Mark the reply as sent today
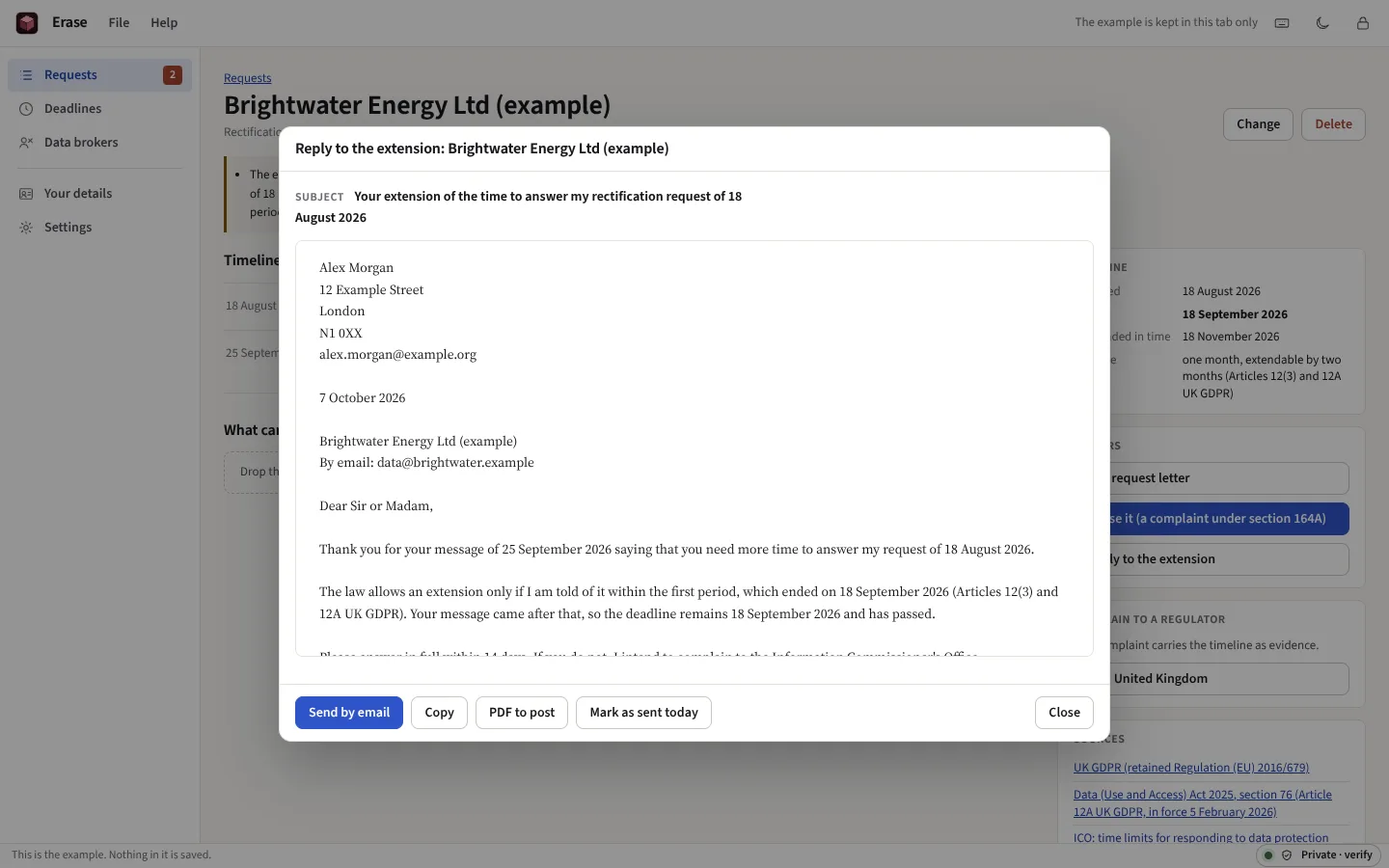Viewport: 1389px width, 868px height. pyautogui.click(x=643, y=713)
